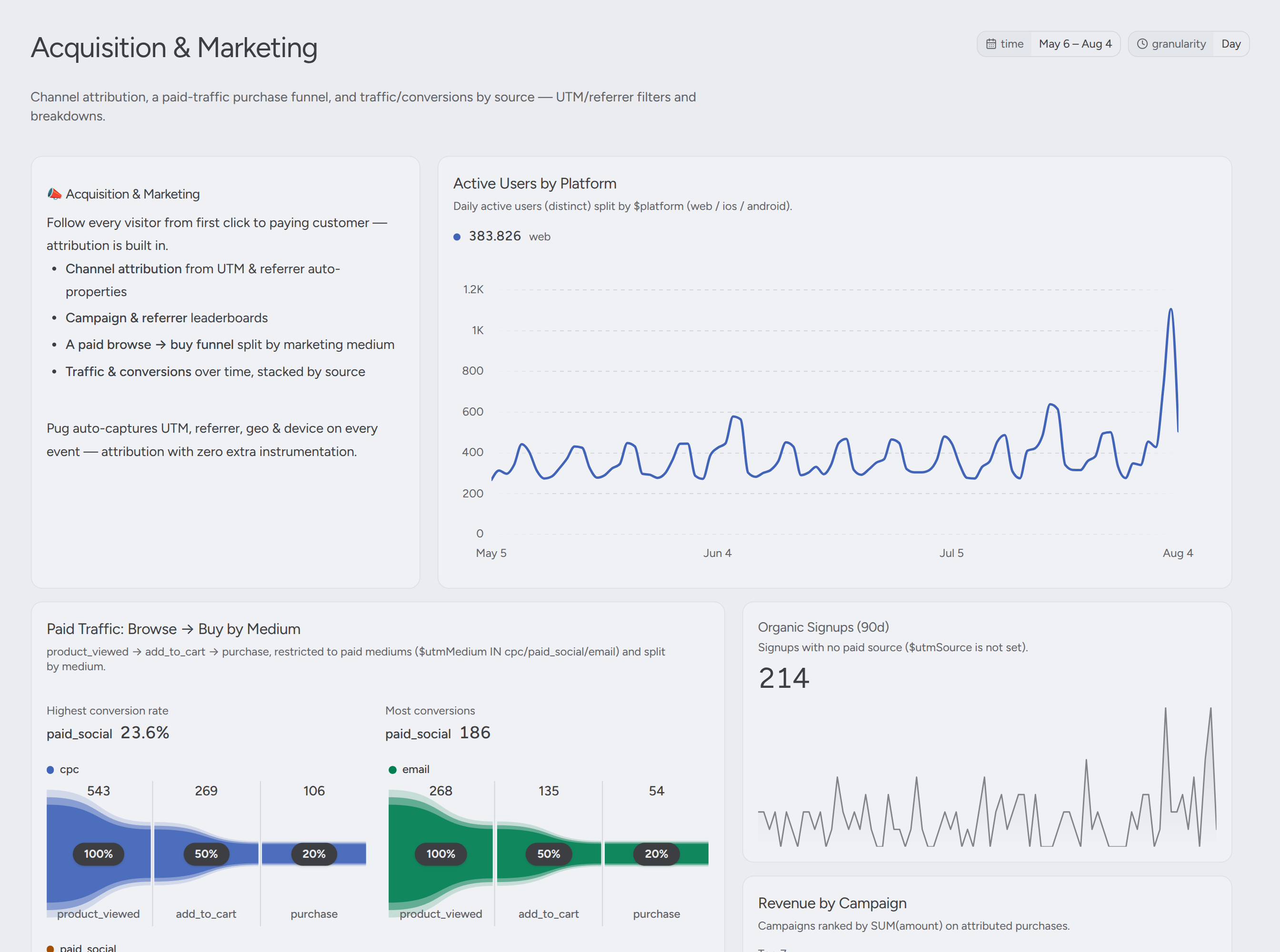This screenshot has width=1280, height=952.
Task: Click the 269 count in cpc funnel
Action: point(206,791)
